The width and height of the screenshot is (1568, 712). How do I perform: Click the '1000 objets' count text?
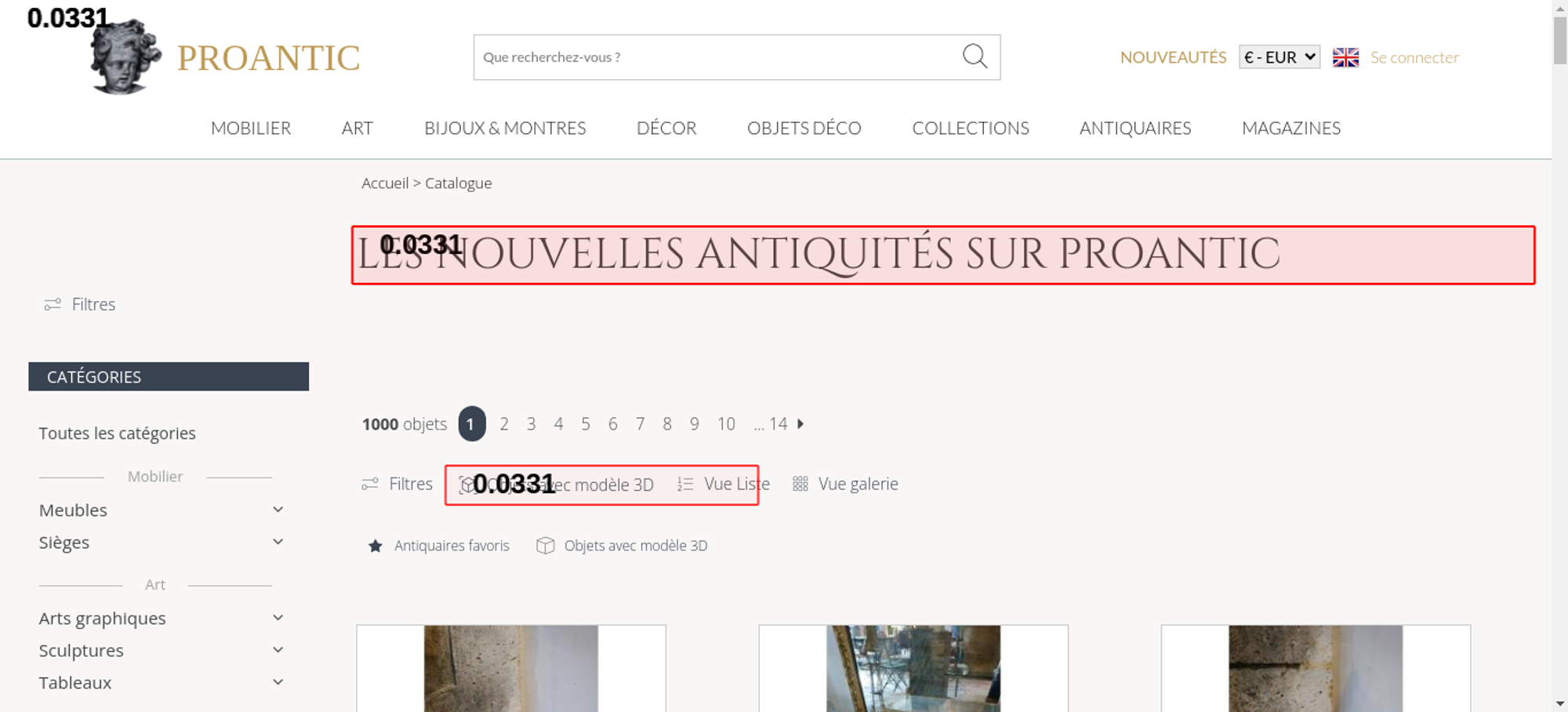405,424
